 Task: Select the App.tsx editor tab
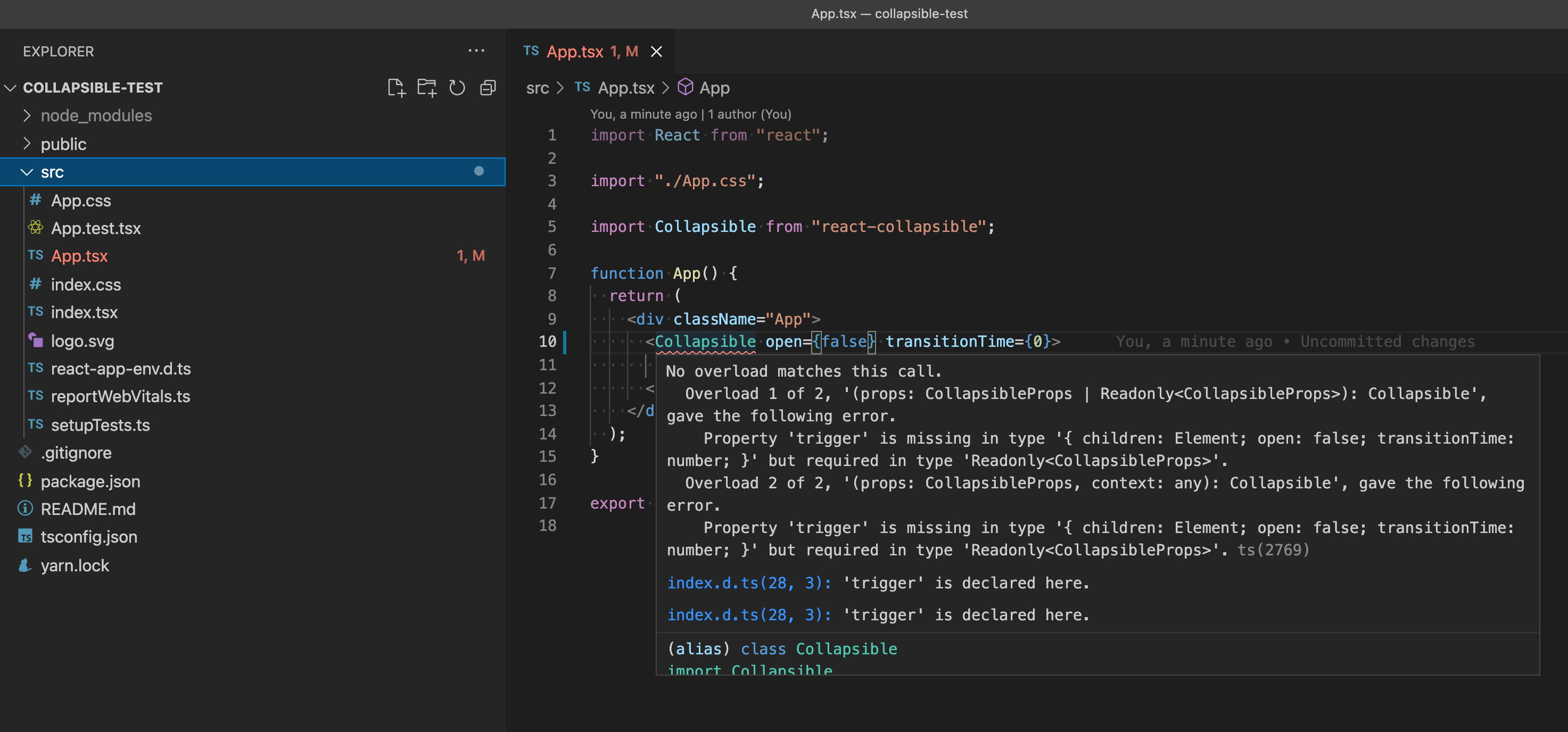click(575, 52)
